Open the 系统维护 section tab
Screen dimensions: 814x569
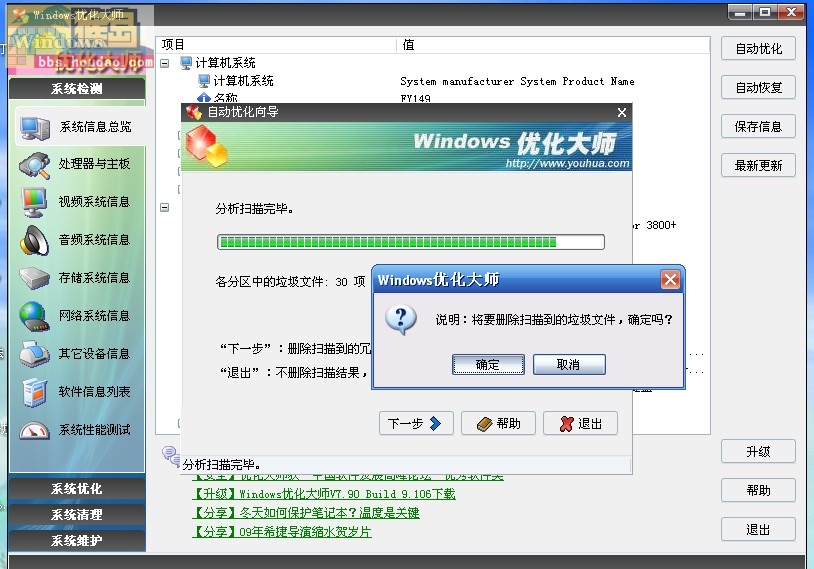point(77,540)
